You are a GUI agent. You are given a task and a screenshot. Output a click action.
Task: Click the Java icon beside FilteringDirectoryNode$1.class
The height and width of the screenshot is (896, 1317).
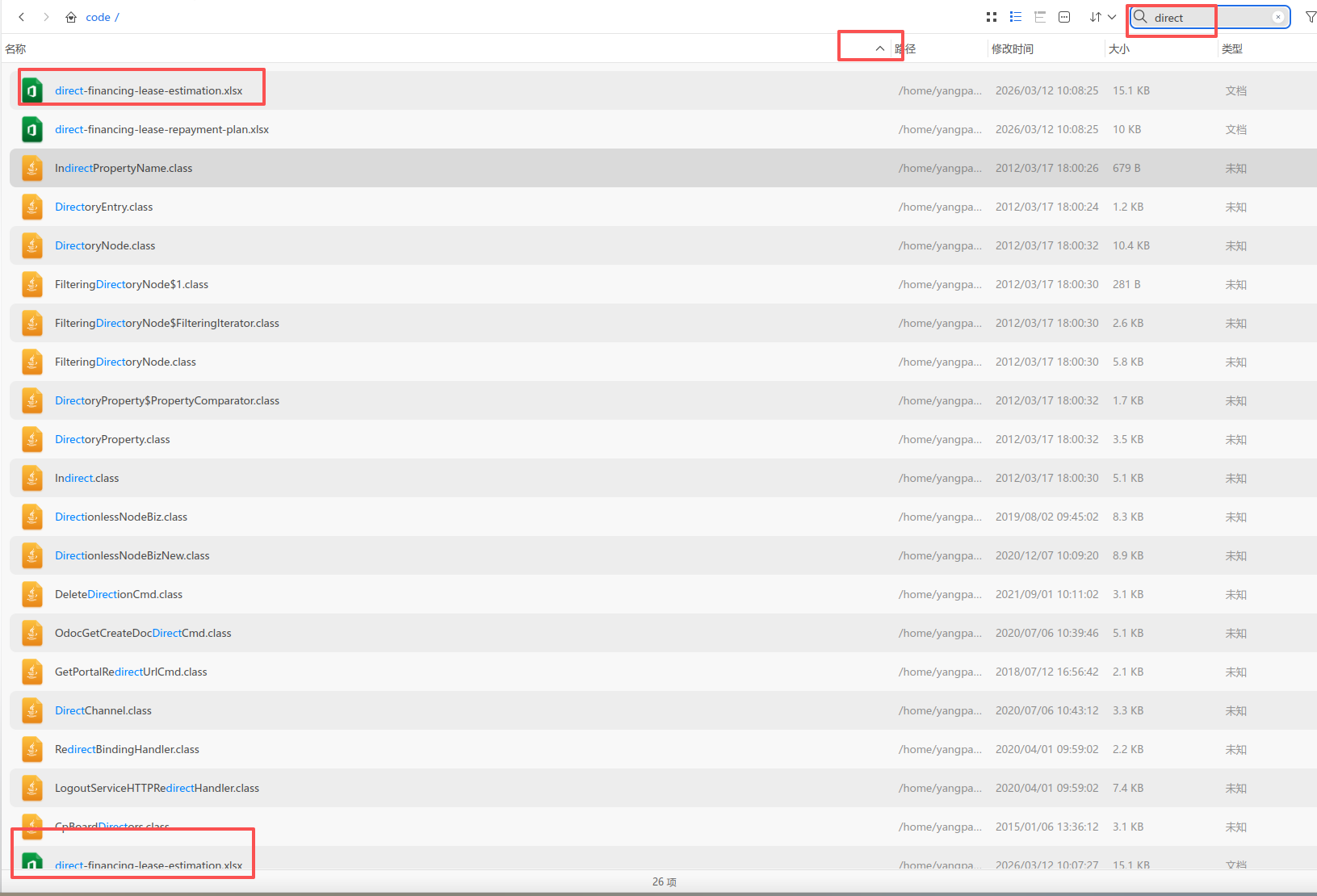(x=32, y=284)
